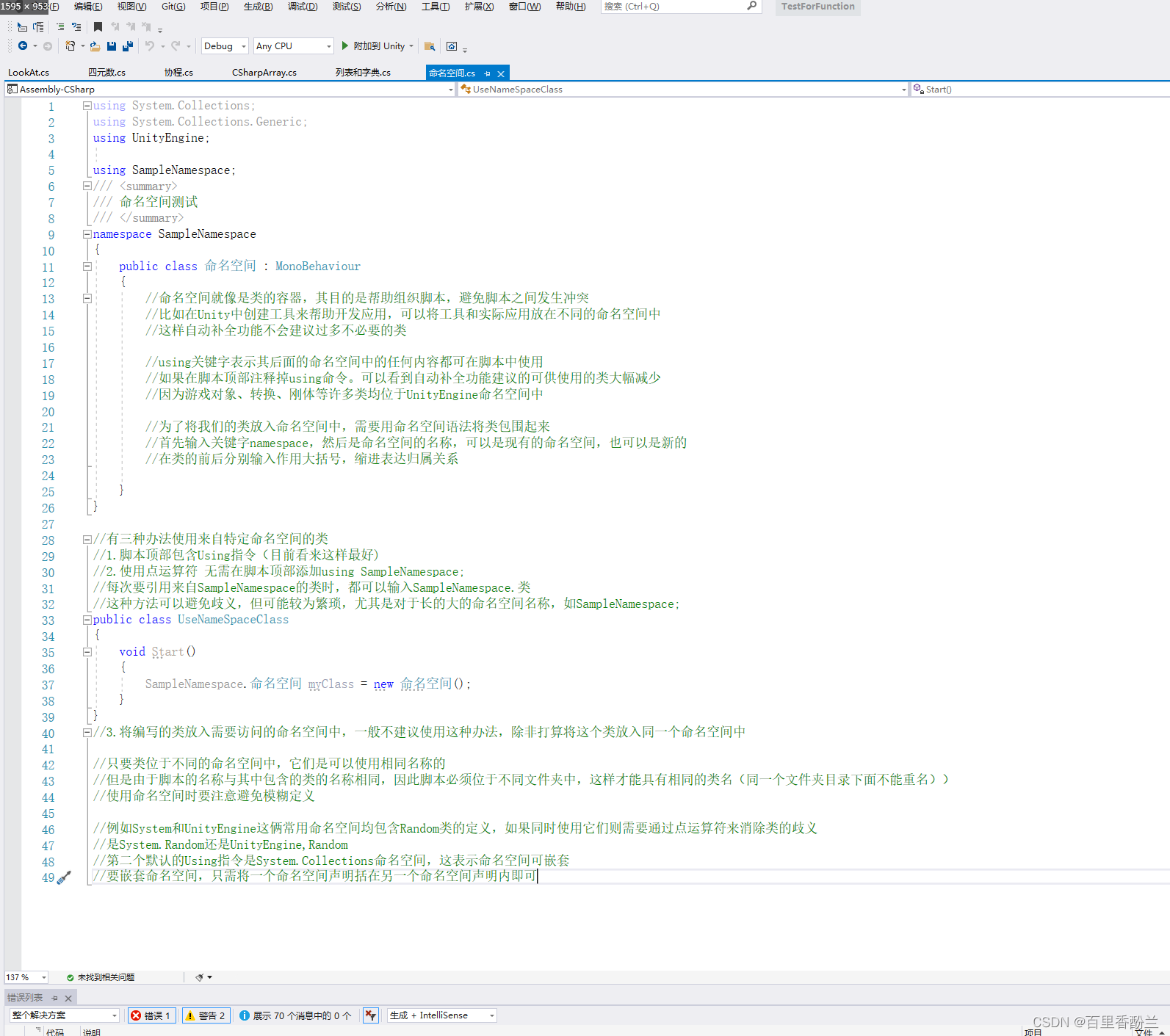Image resolution: width=1170 pixels, height=1036 pixels.
Task: Toggle the 警告 2 warnings filter
Action: click(x=206, y=1015)
